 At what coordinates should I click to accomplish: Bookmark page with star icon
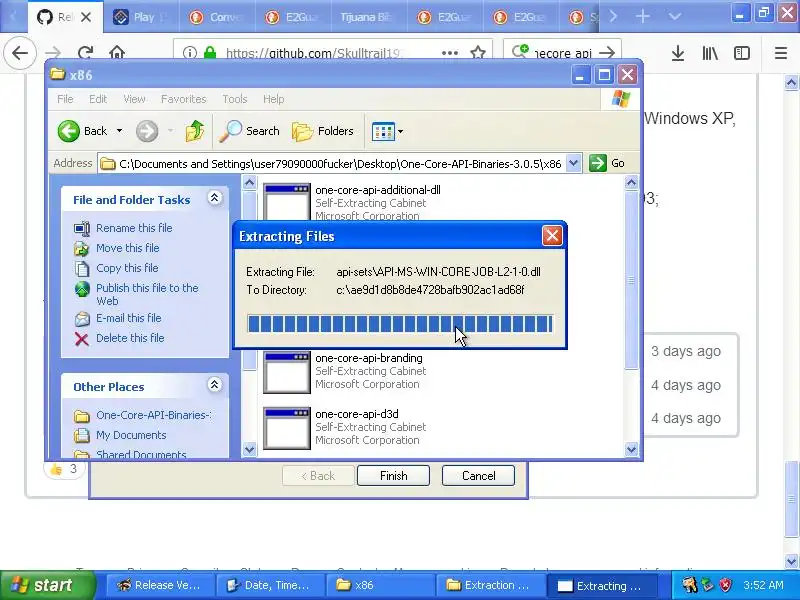pos(478,53)
